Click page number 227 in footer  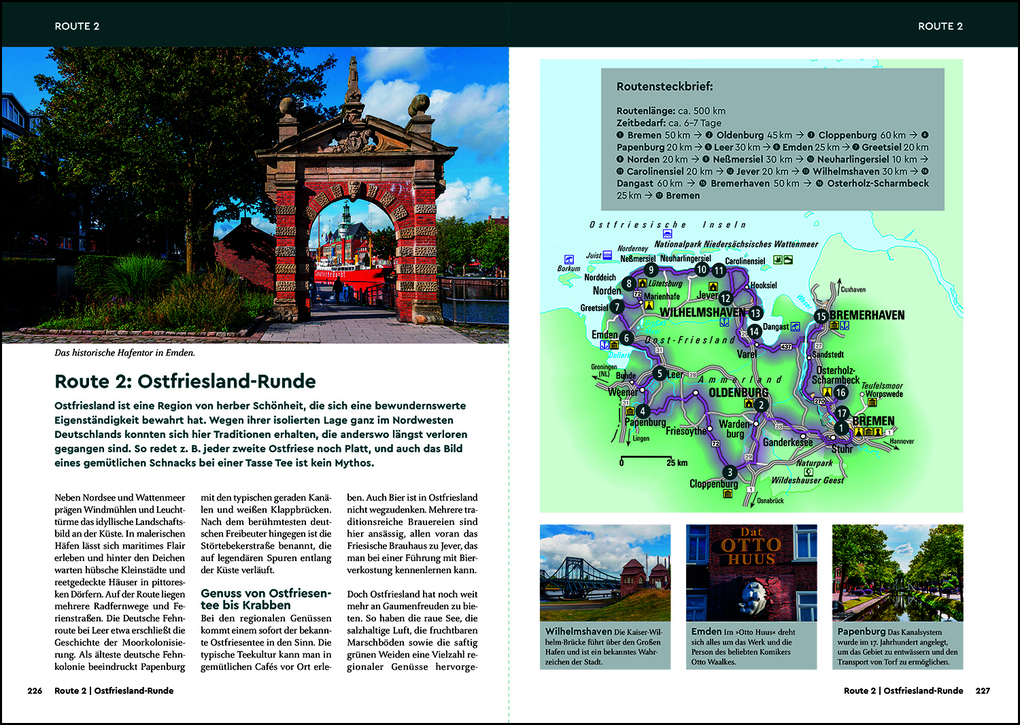982,691
